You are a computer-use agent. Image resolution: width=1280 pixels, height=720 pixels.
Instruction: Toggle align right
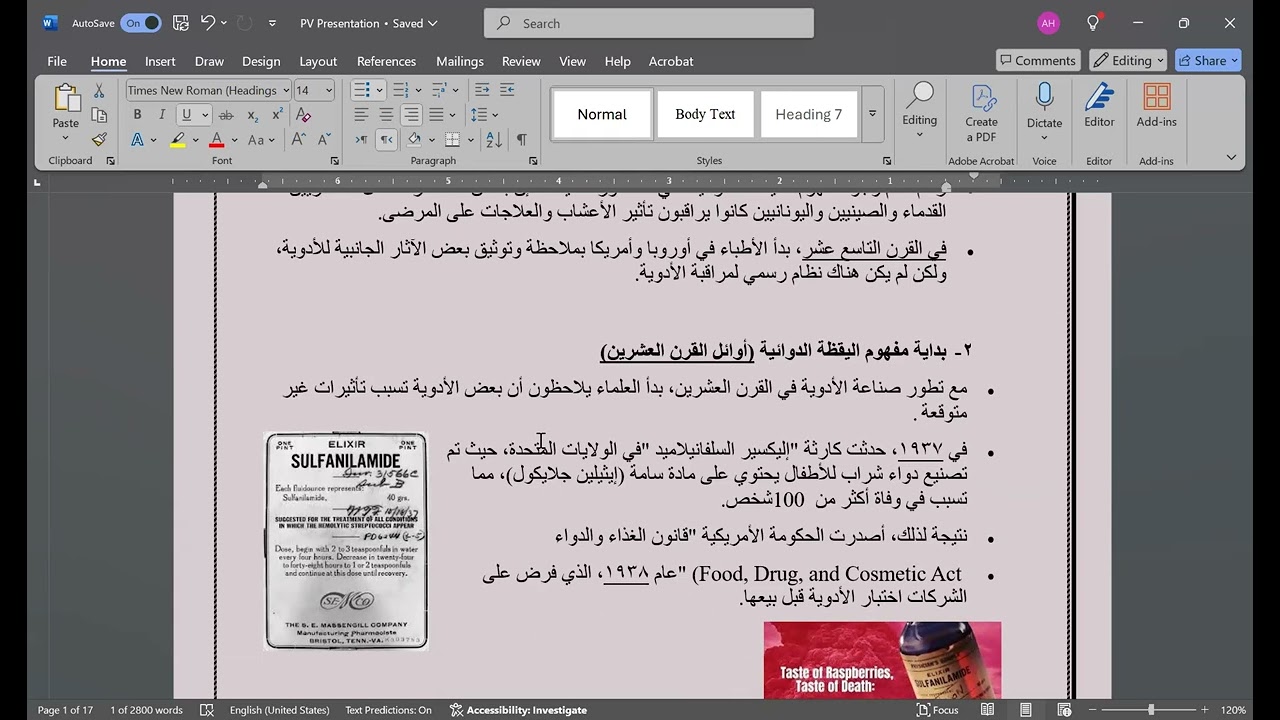(x=411, y=115)
